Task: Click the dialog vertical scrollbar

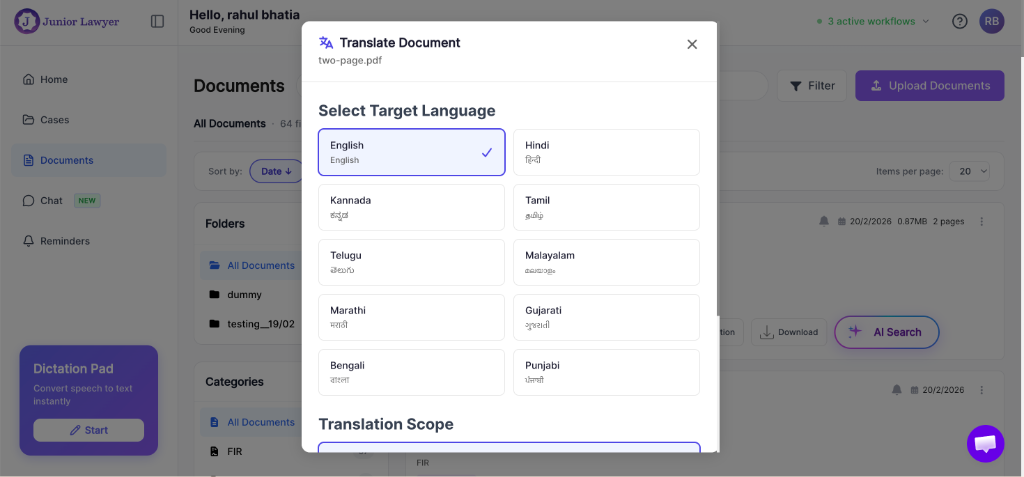Action: pos(718,170)
